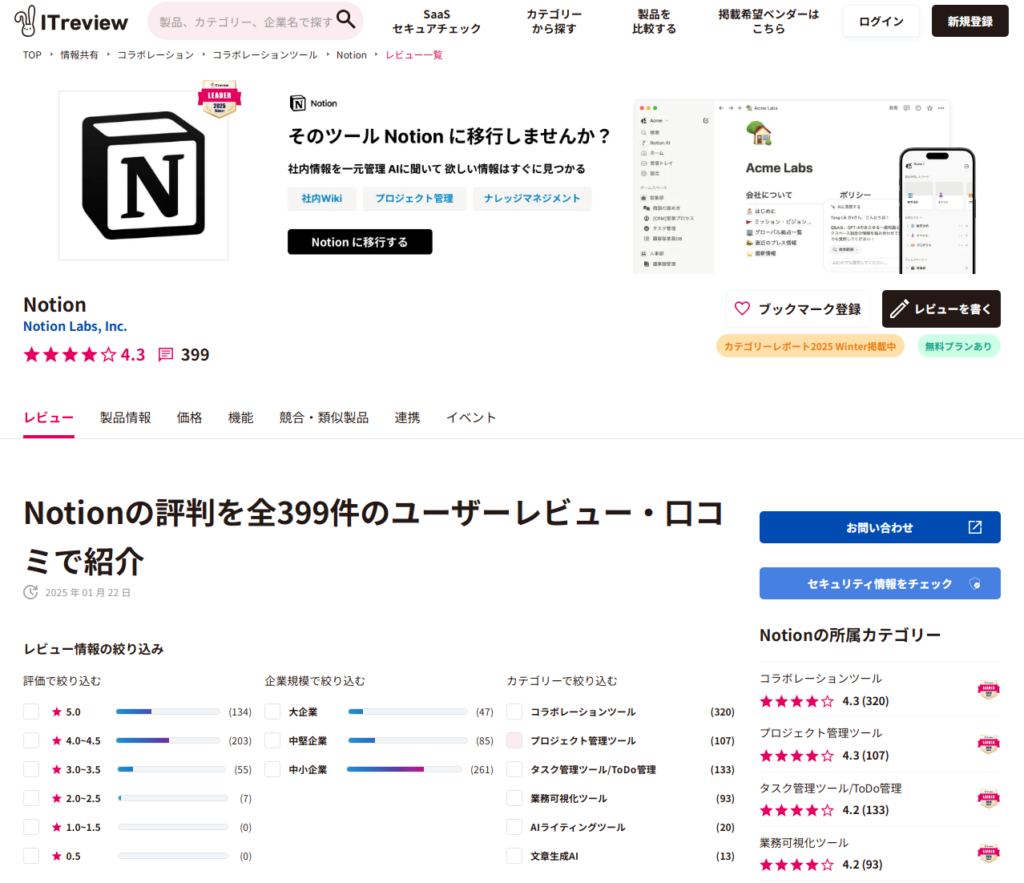The height and width of the screenshot is (883, 1024).
Task: Open 掲載希望ベンダーはこちら menu item
Action: [769, 22]
